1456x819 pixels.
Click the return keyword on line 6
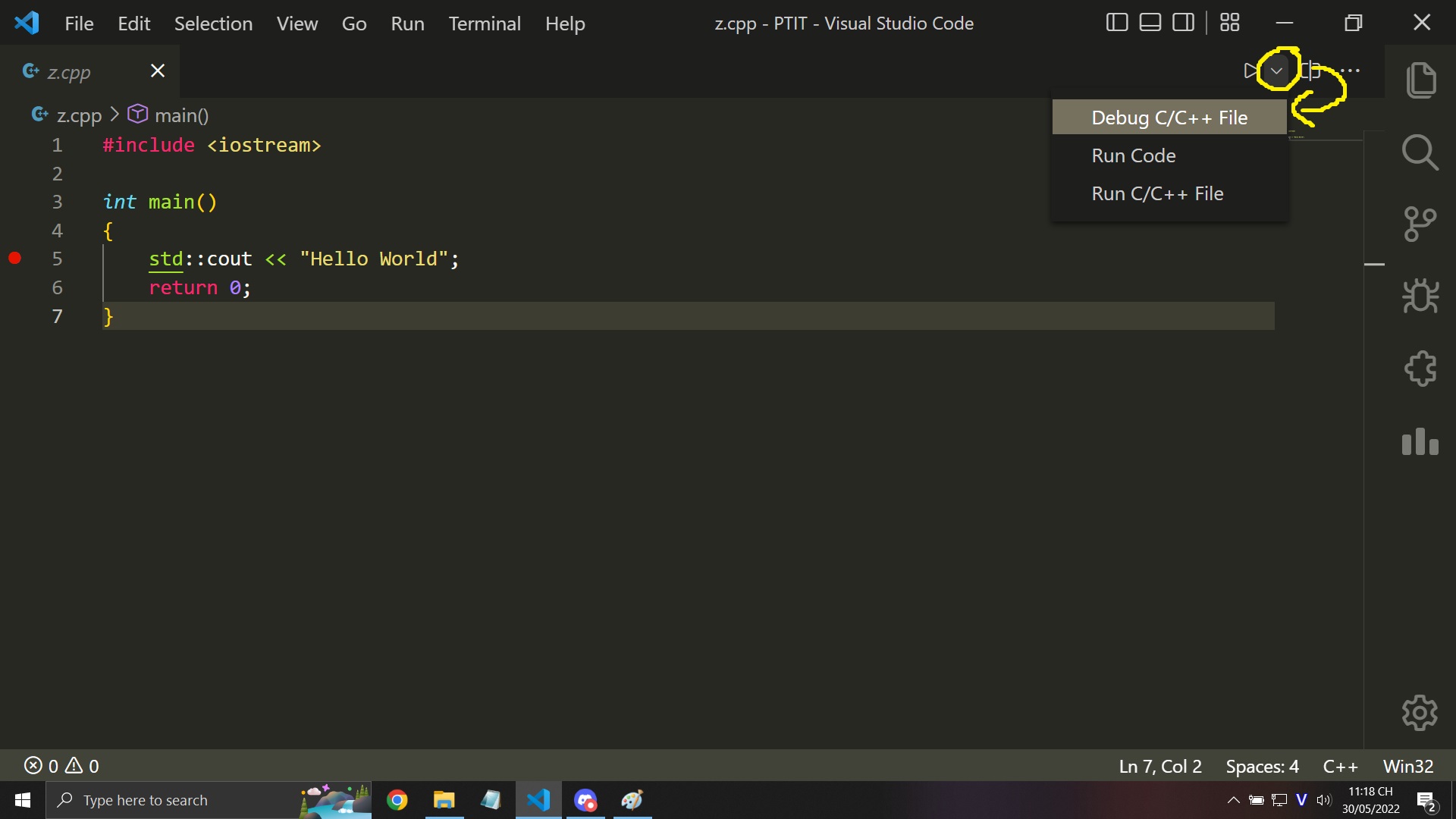tap(183, 287)
